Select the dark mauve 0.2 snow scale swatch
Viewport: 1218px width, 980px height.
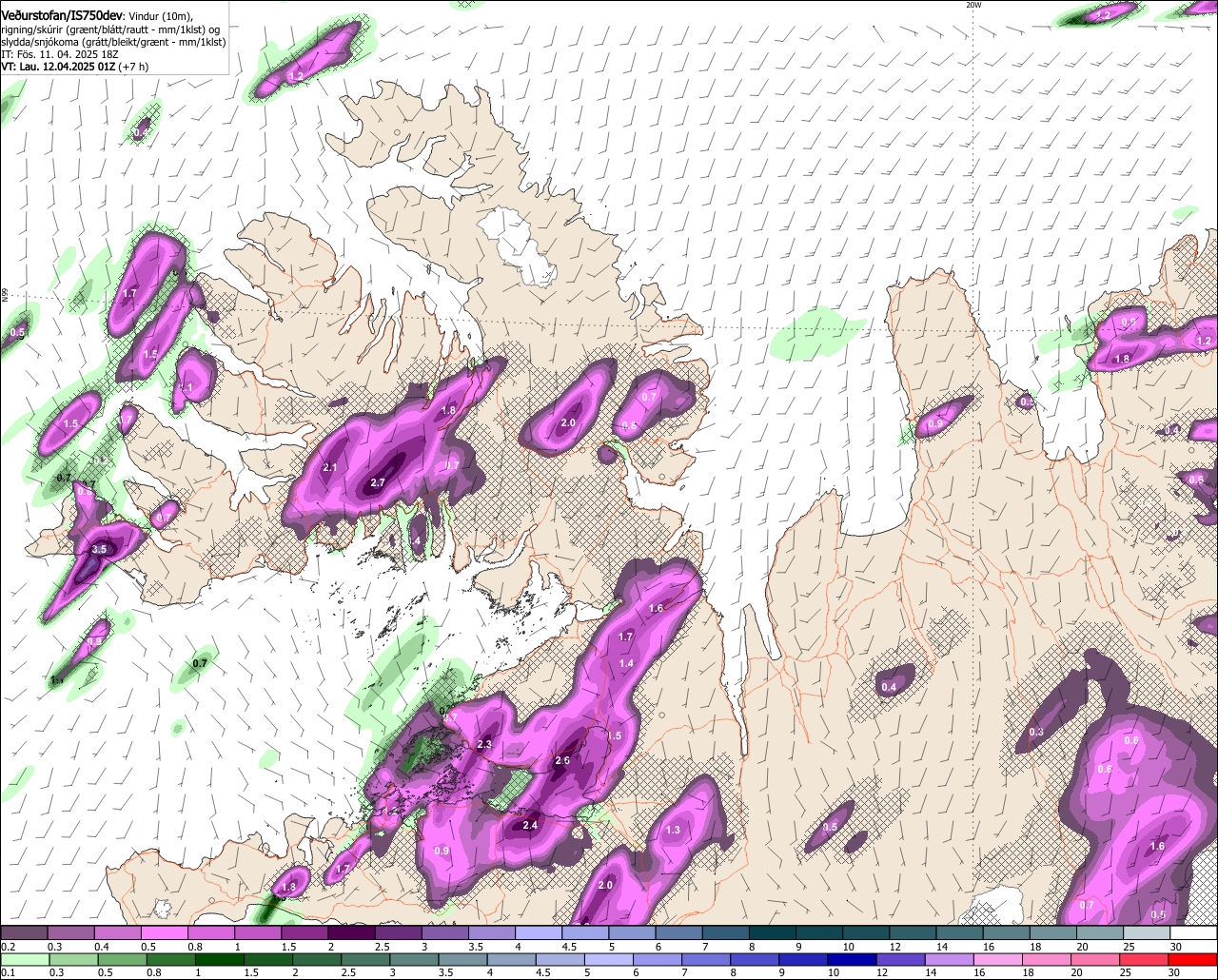(23, 933)
